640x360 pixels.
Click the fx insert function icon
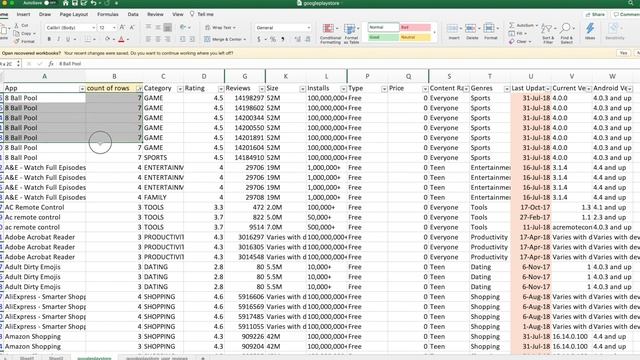[51, 64]
